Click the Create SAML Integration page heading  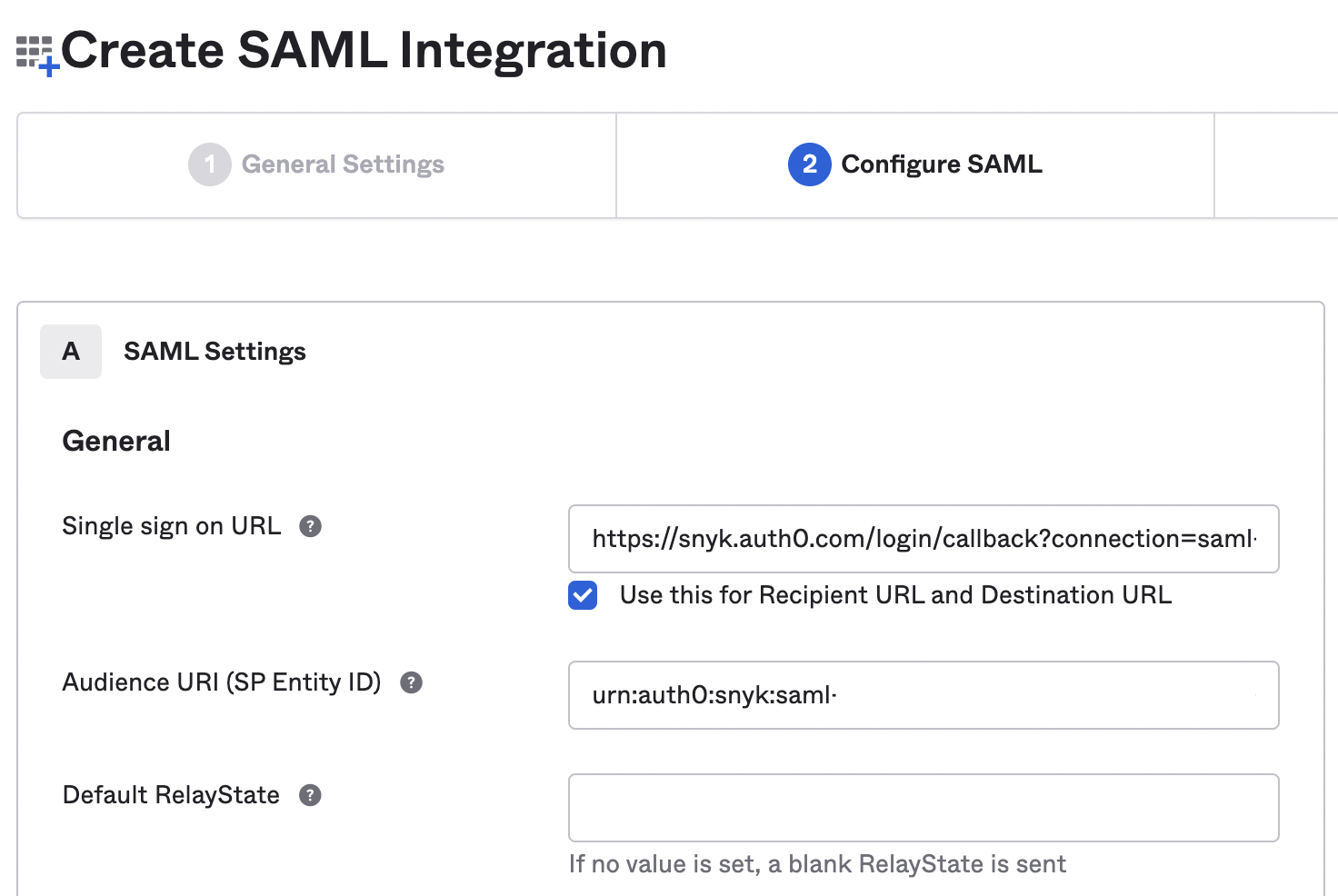tap(365, 50)
